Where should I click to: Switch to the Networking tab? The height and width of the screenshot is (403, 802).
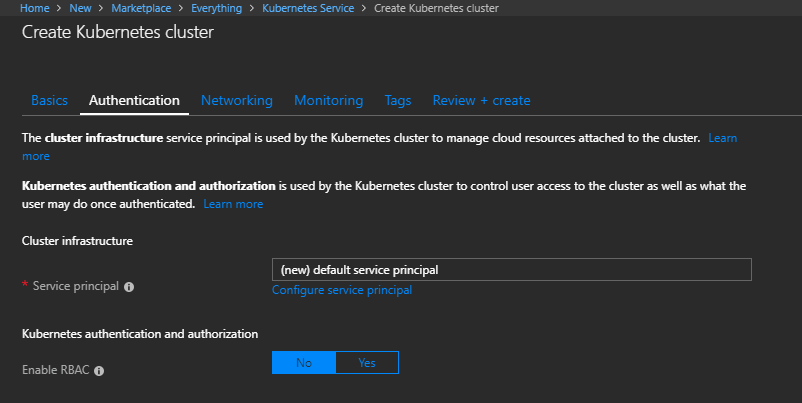click(x=237, y=100)
